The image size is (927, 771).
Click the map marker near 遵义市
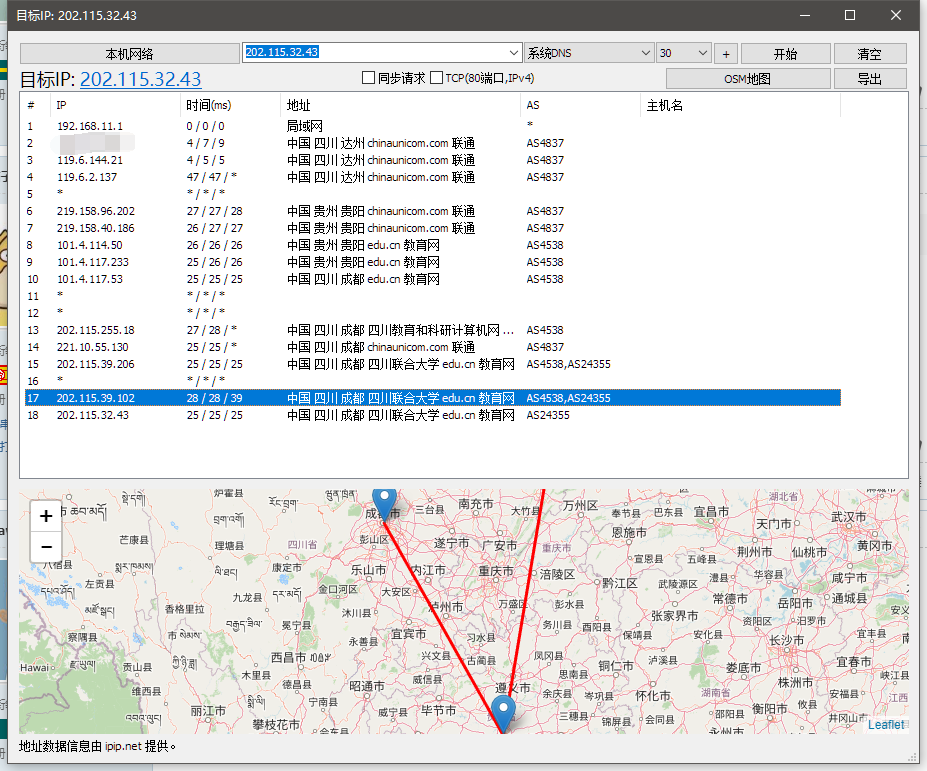(x=503, y=714)
